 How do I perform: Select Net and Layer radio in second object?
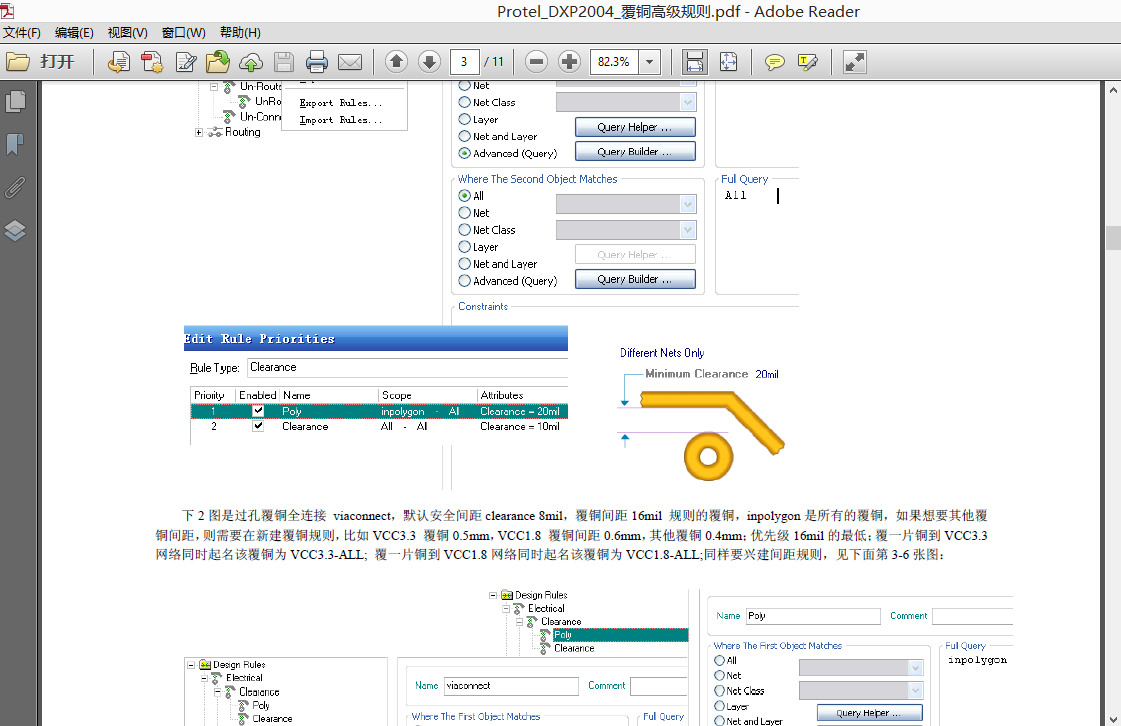coord(465,264)
